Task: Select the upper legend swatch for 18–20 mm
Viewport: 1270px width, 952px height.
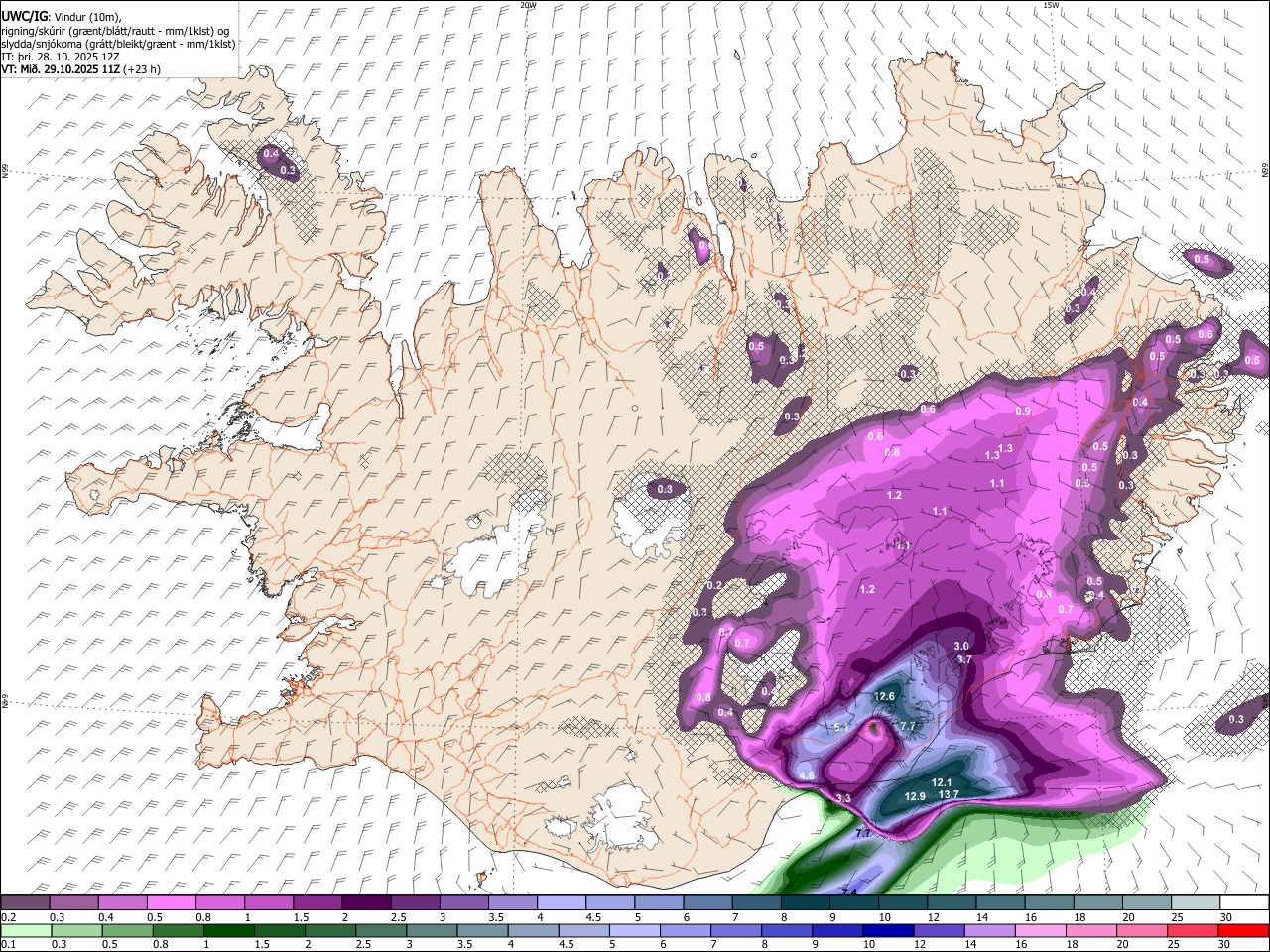Action: 1097,902
